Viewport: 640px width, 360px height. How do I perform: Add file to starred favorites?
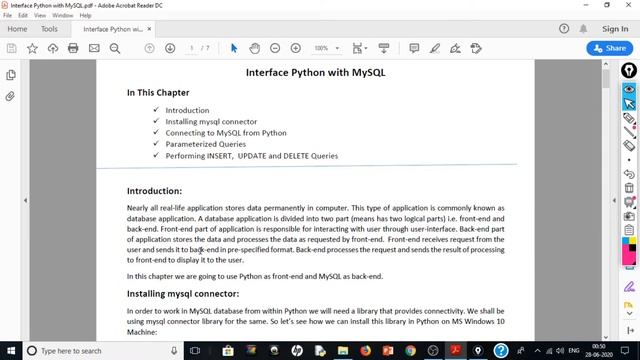tap(32, 49)
